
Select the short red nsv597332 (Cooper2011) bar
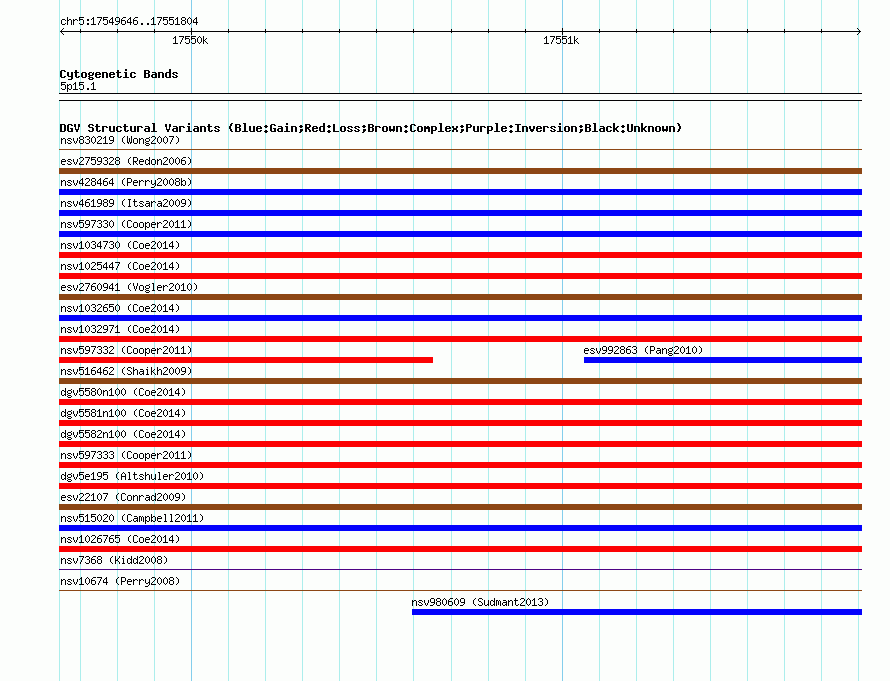click(246, 360)
